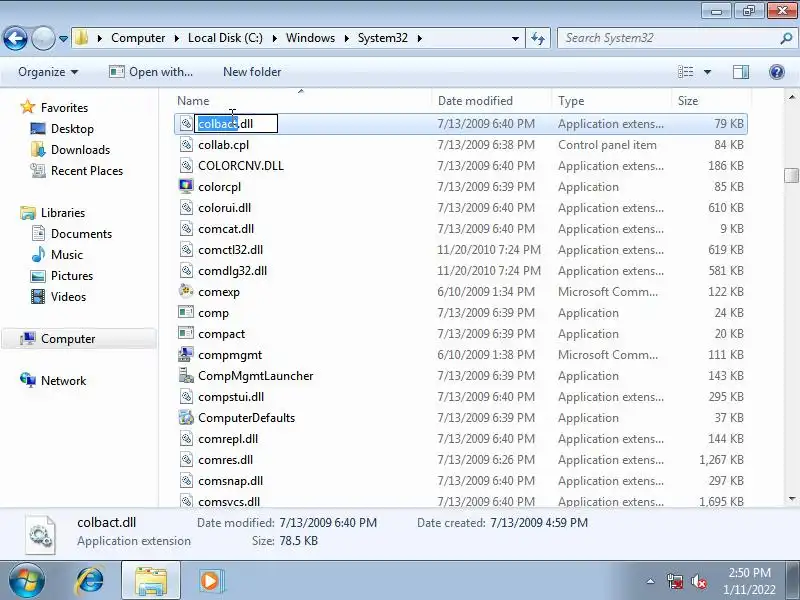Image resolution: width=800 pixels, height=600 pixels.
Task: Select the compmgmt console icon
Action: pos(186,354)
